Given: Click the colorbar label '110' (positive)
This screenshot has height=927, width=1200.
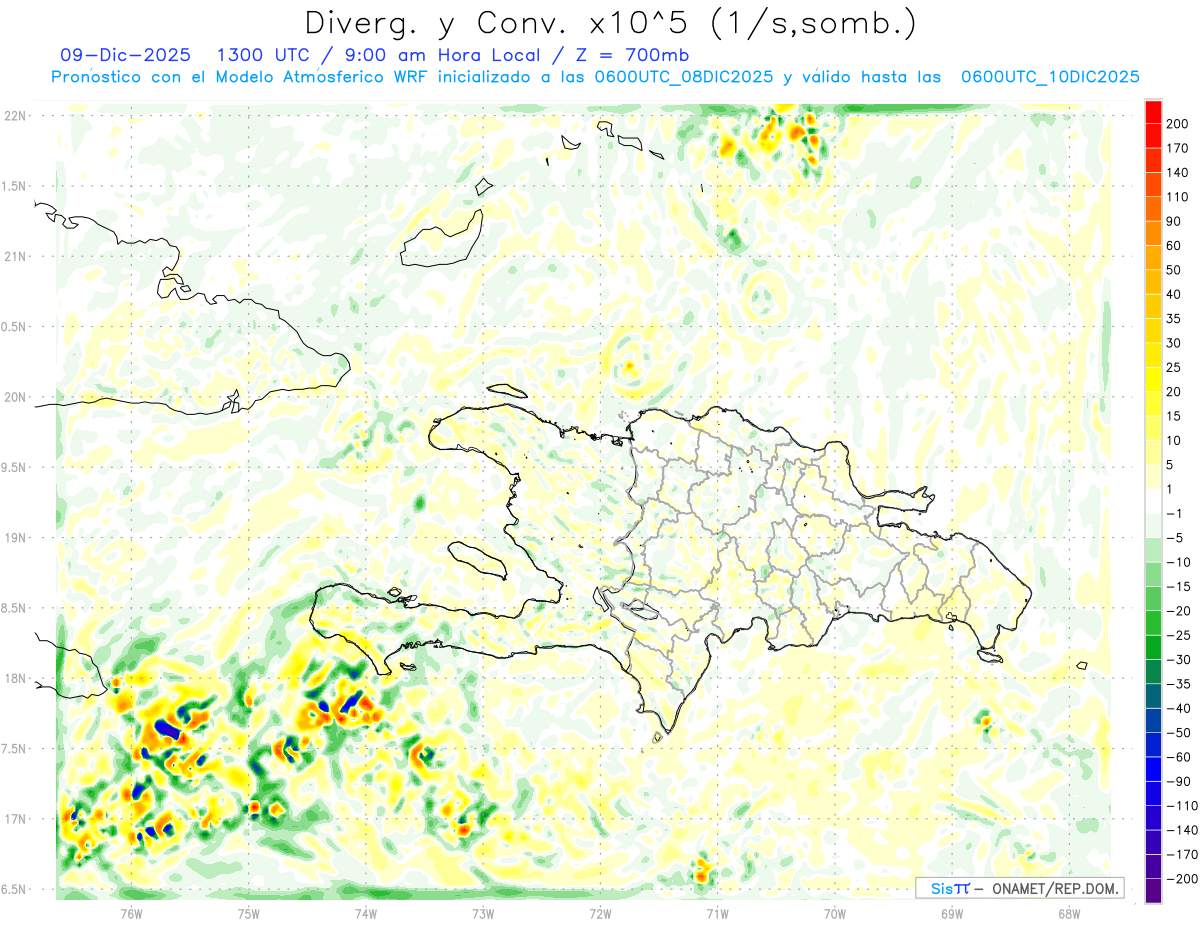Looking at the screenshot, I should (x=1178, y=197).
